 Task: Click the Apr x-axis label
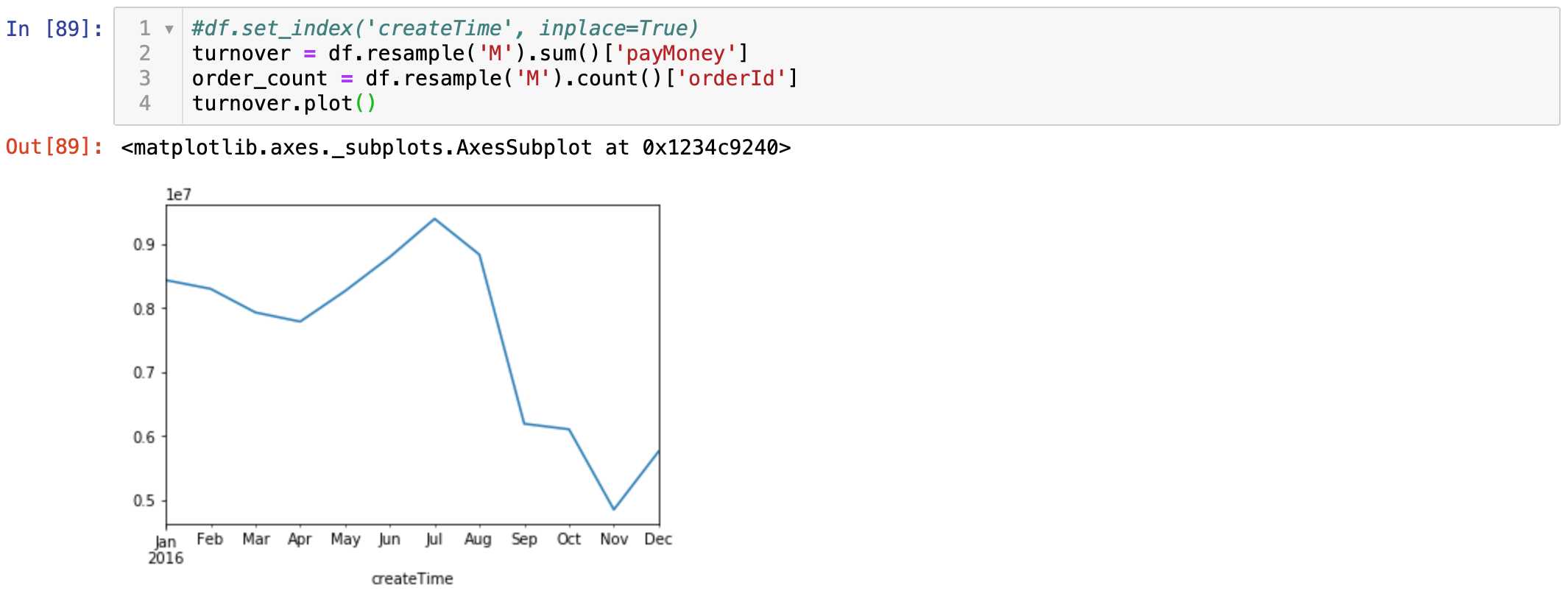pos(300,540)
